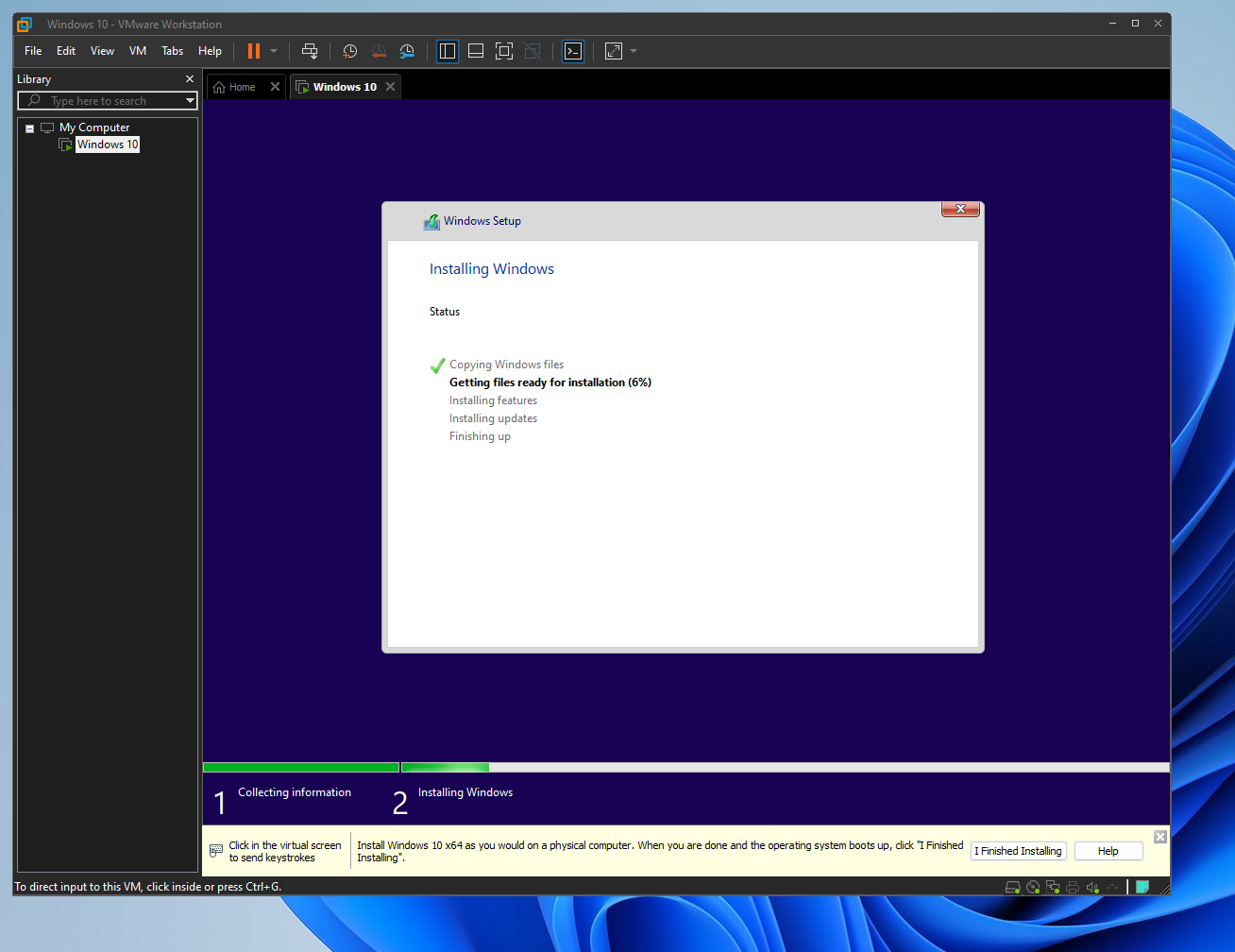Click the Library search field
Screen dimensions: 1235x952
tap(100, 101)
